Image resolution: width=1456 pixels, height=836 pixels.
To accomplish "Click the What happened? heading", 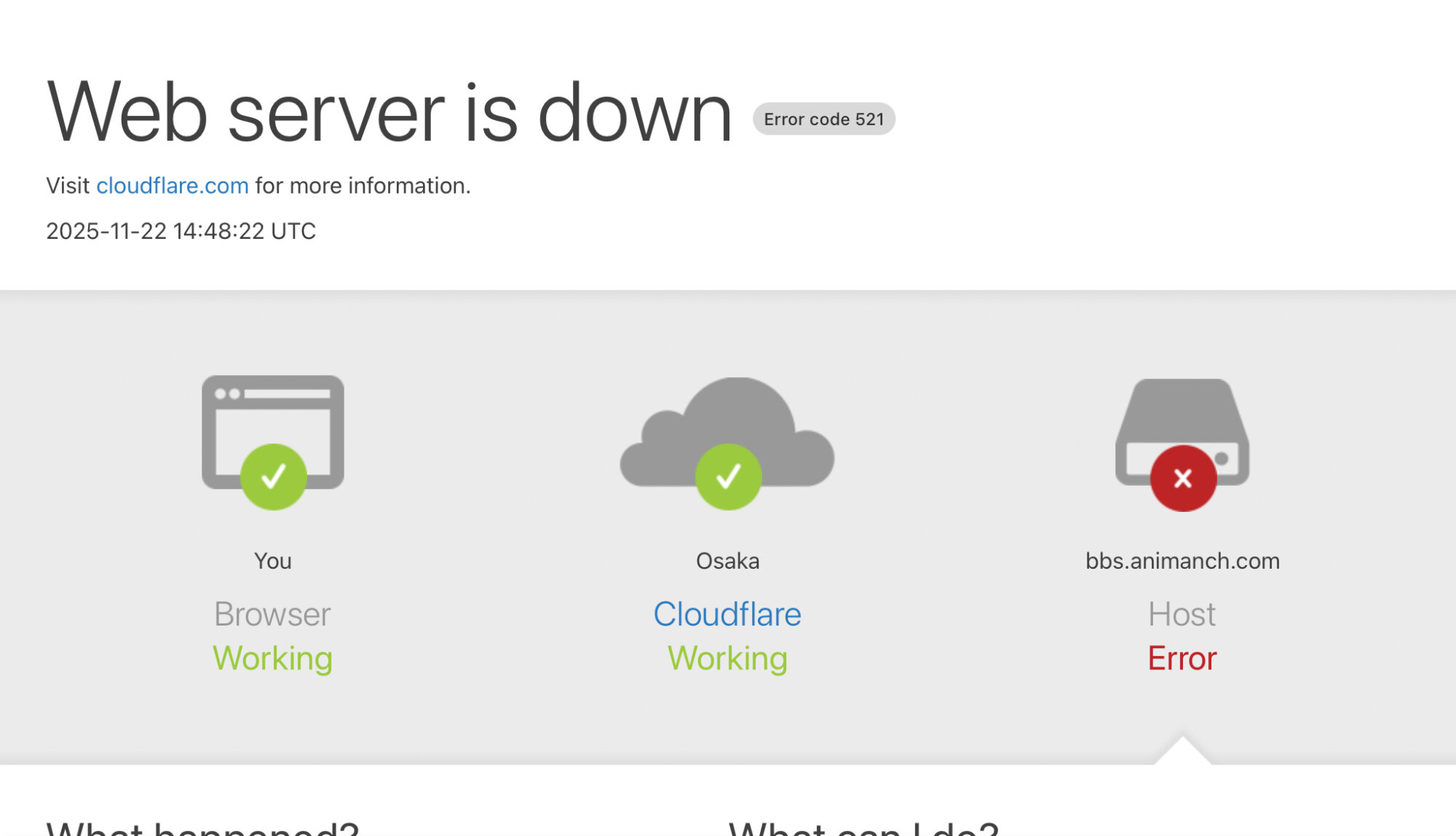I will [x=202, y=829].
